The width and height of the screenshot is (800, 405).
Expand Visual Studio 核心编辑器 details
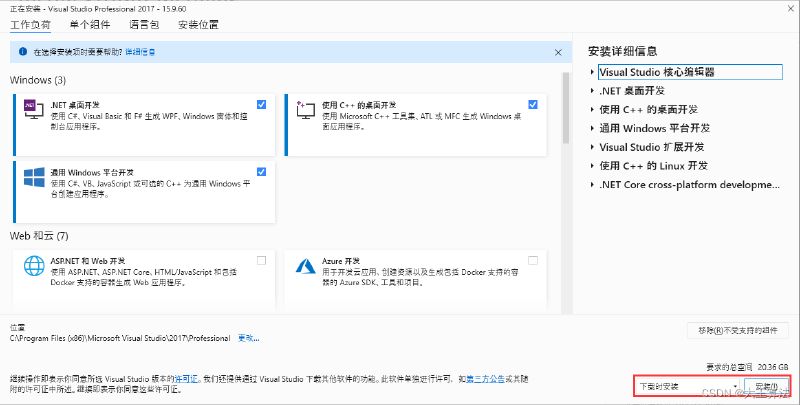pos(592,72)
